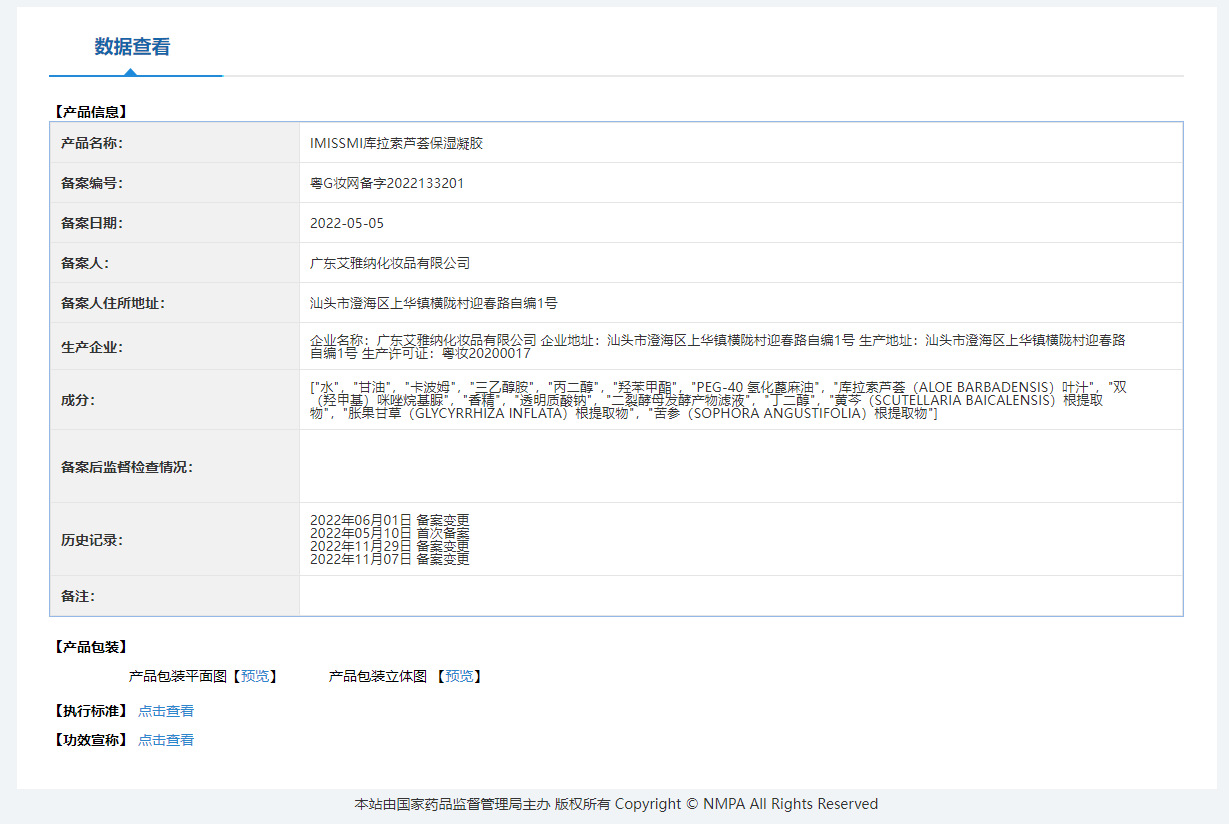Click the 生产企业 label cell
This screenshot has width=1229, height=824.
point(175,347)
